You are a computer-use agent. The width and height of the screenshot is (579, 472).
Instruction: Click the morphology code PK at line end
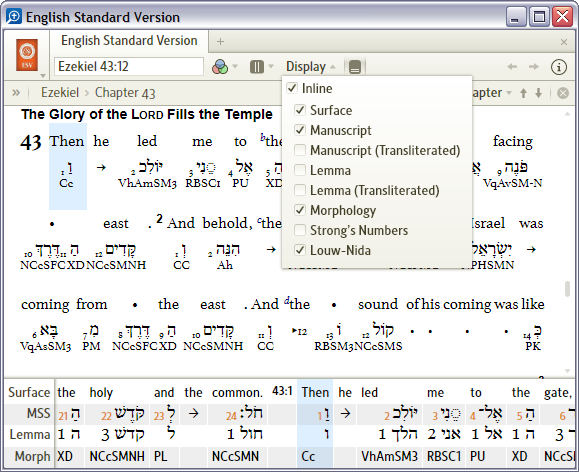coord(533,346)
